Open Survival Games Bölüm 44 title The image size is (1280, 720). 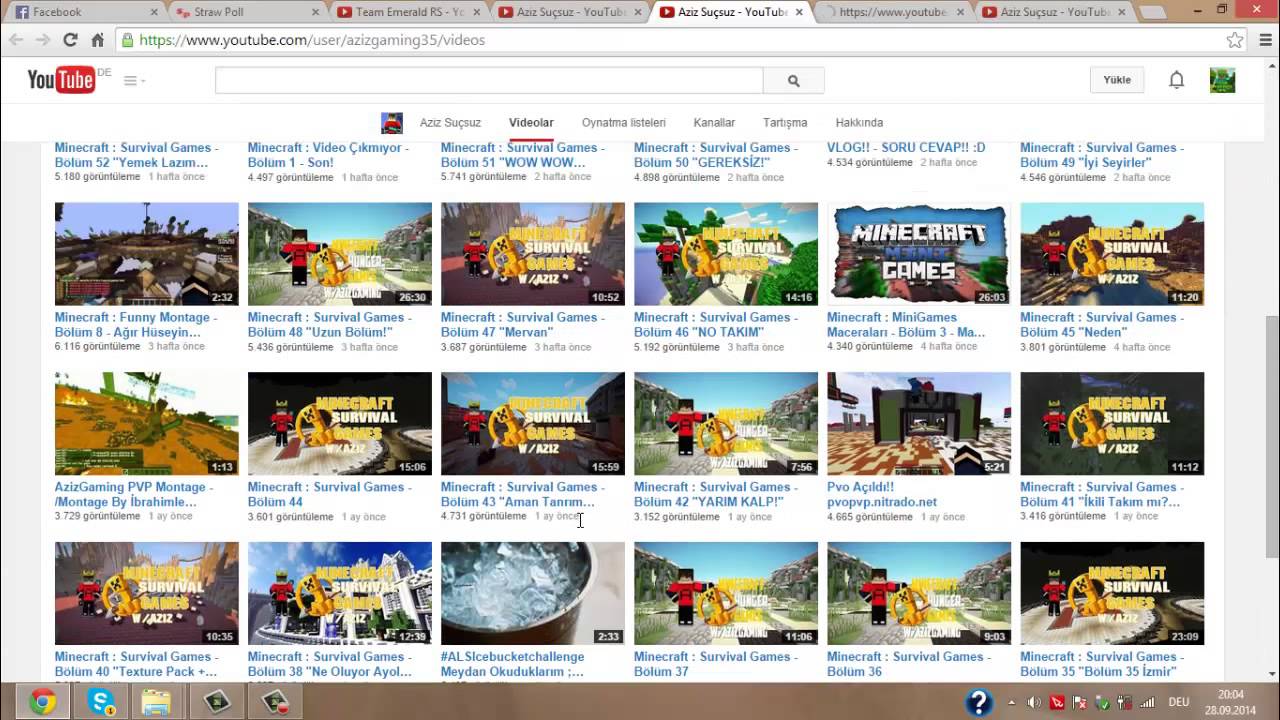330,494
